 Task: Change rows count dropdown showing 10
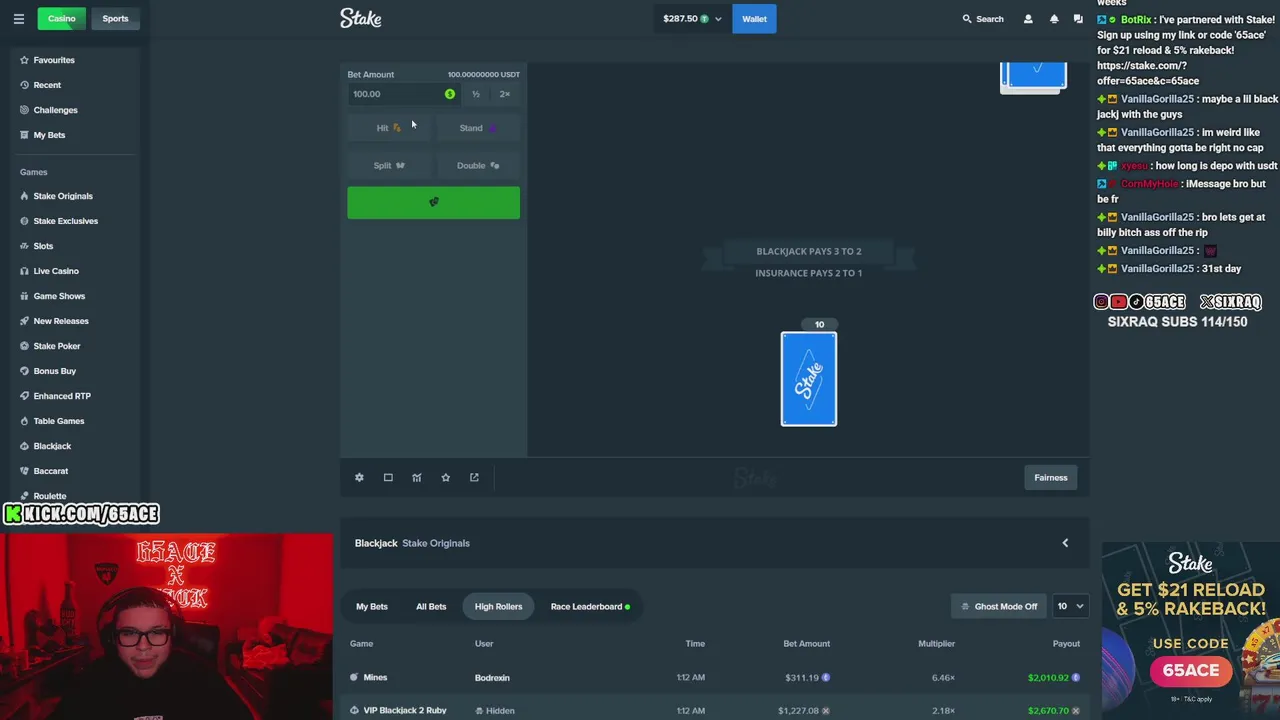(x=1071, y=606)
